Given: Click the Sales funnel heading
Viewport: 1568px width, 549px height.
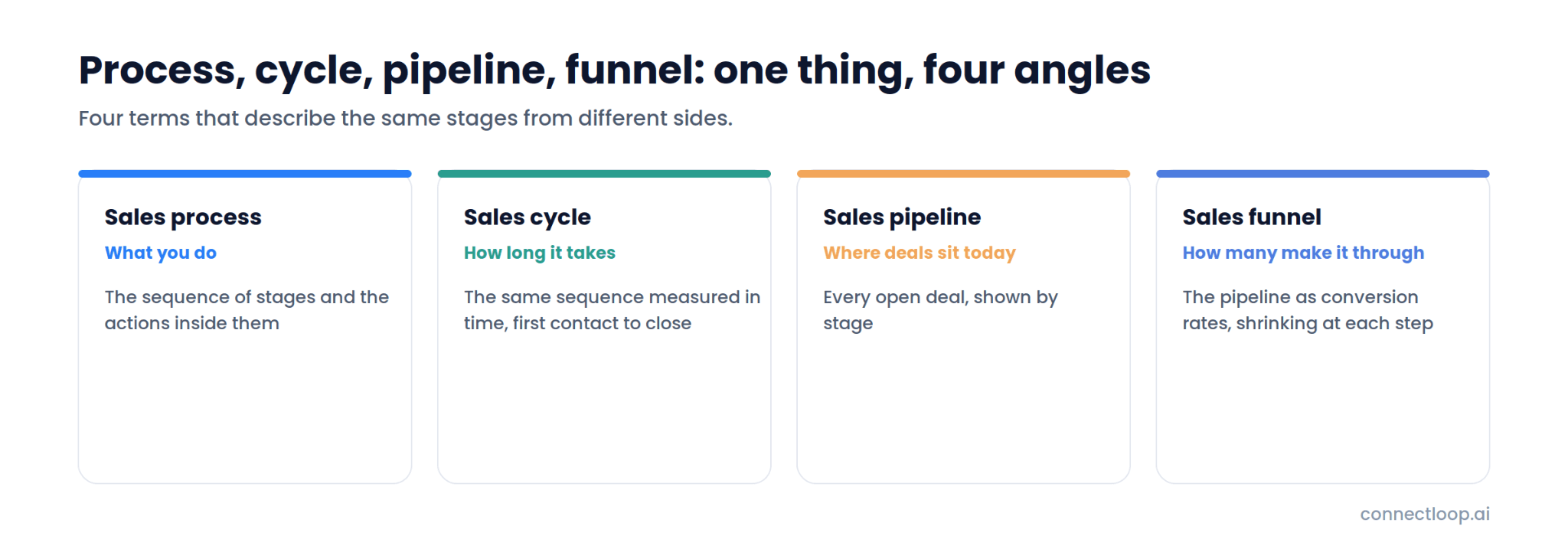Looking at the screenshot, I should (x=1252, y=217).
